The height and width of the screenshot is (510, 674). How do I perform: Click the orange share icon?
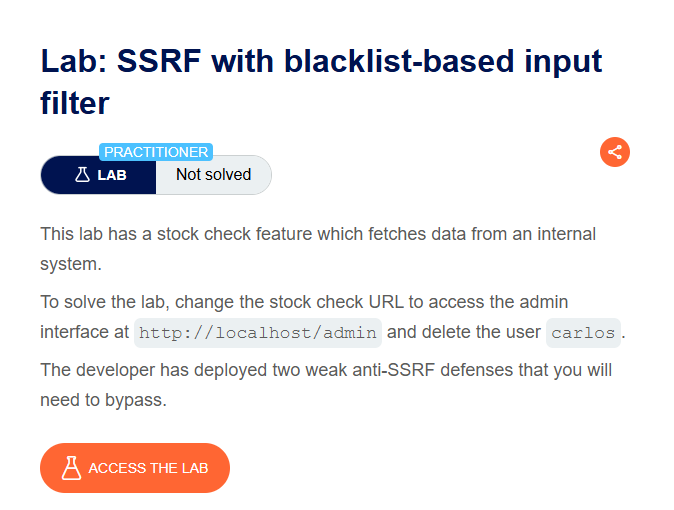click(615, 152)
